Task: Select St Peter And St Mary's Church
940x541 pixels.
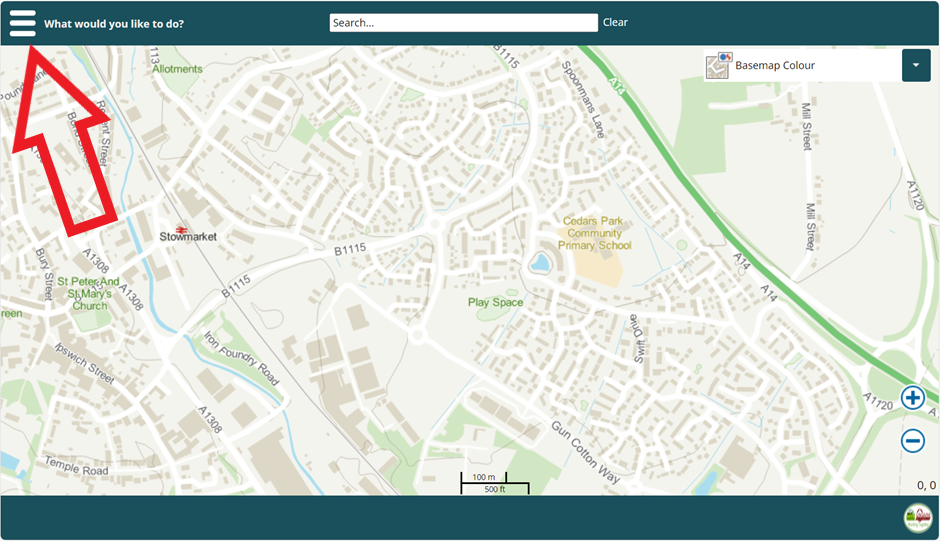Action: (x=88, y=294)
